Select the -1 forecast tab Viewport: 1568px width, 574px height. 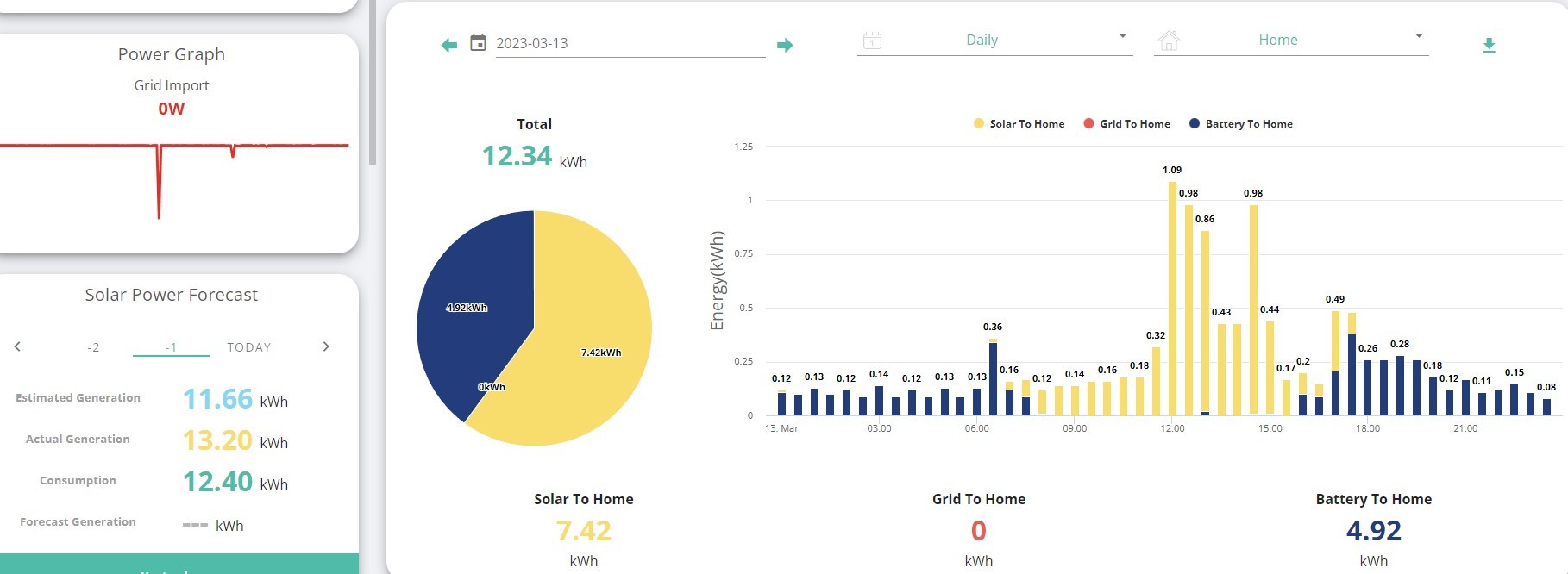click(x=172, y=347)
